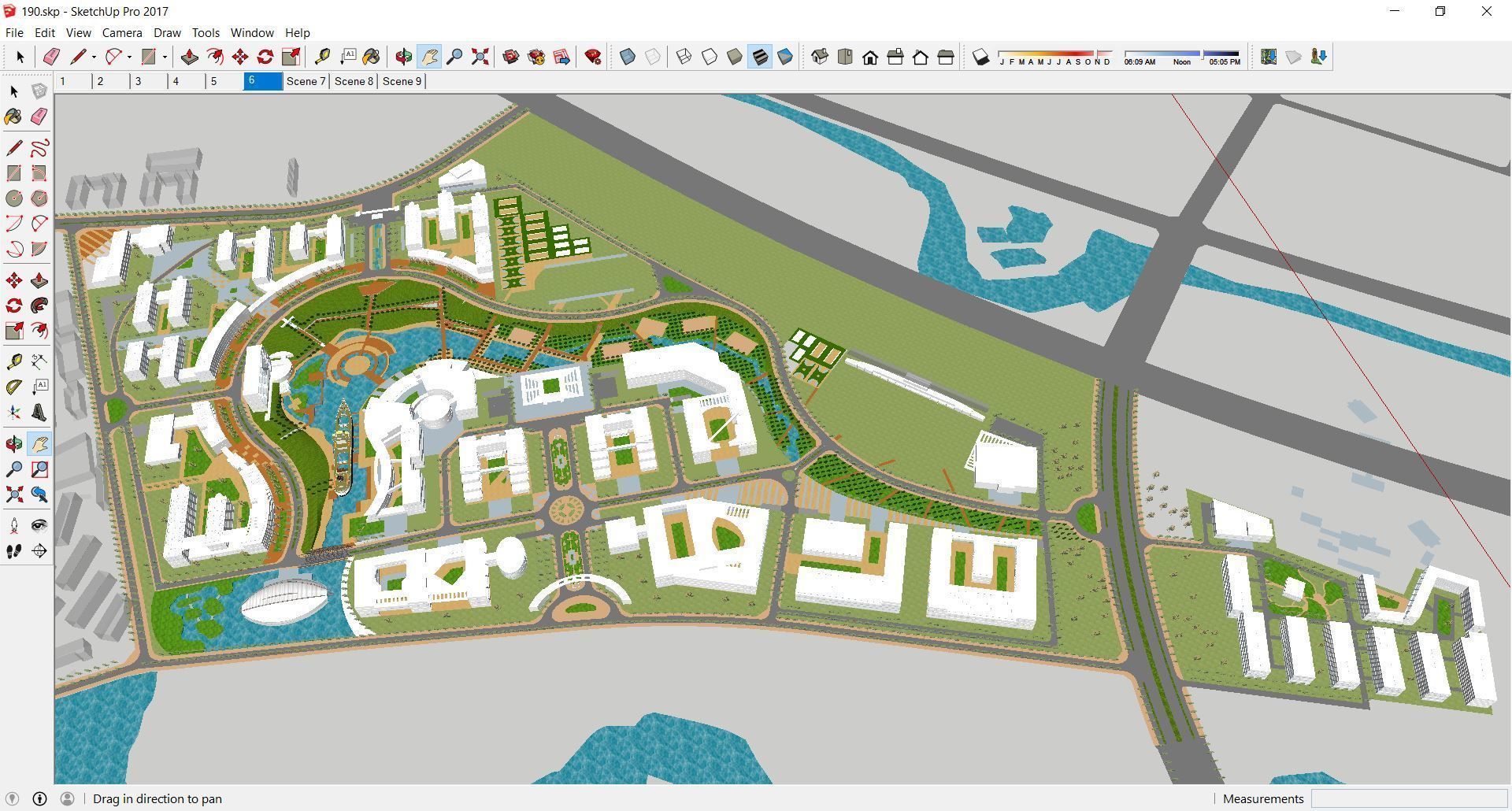Switch to Scene 7 tab

point(306,81)
